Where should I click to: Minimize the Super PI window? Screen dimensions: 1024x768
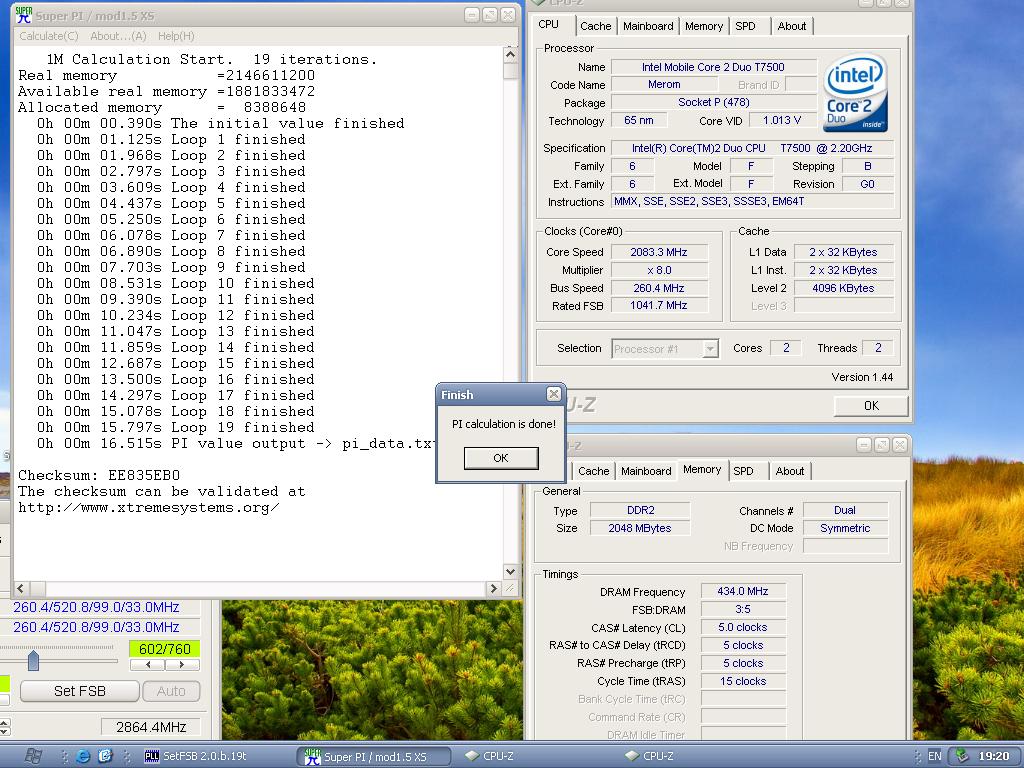tap(472, 15)
